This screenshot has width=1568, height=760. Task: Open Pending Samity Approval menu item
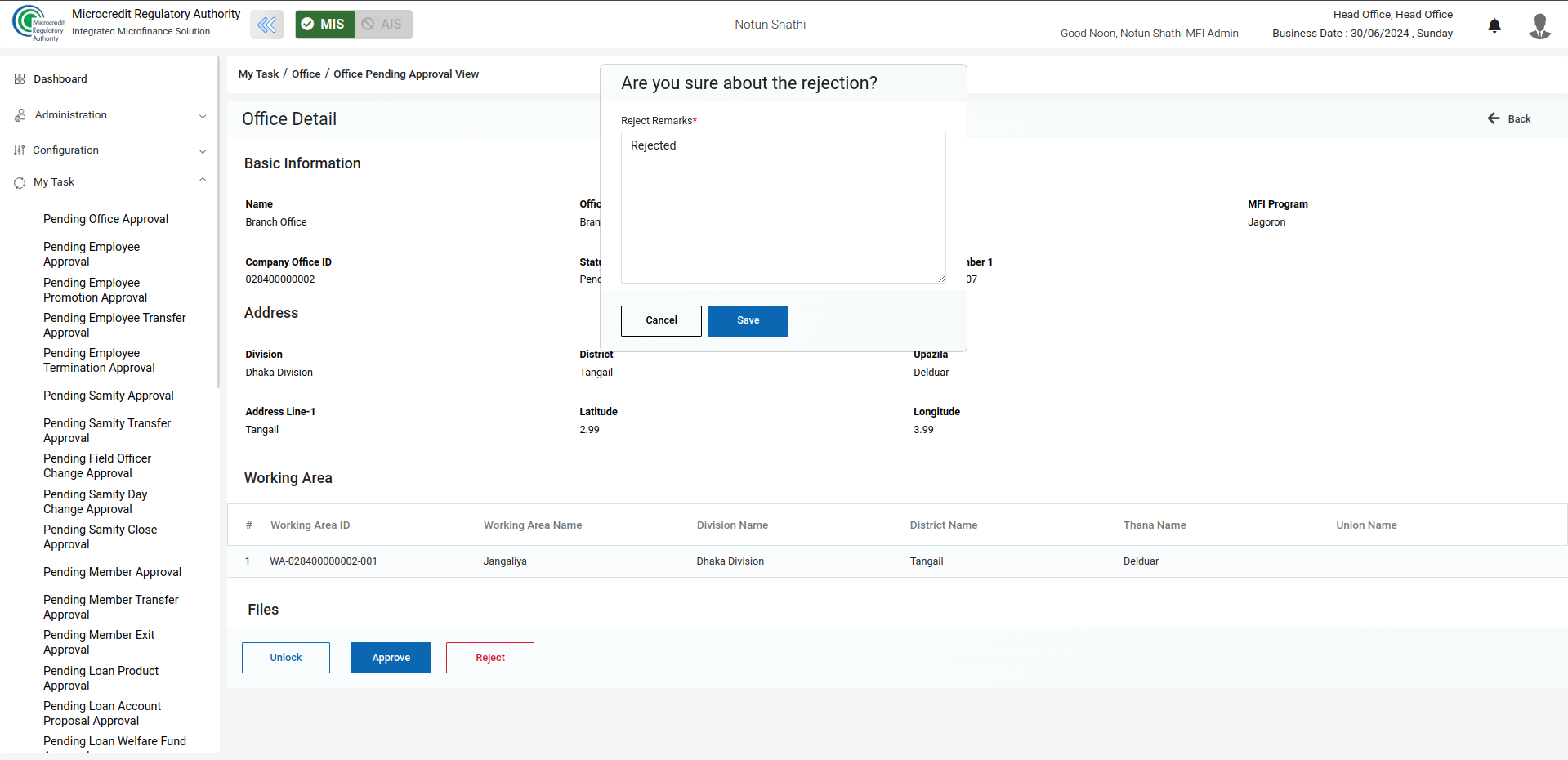[x=108, y=396]
